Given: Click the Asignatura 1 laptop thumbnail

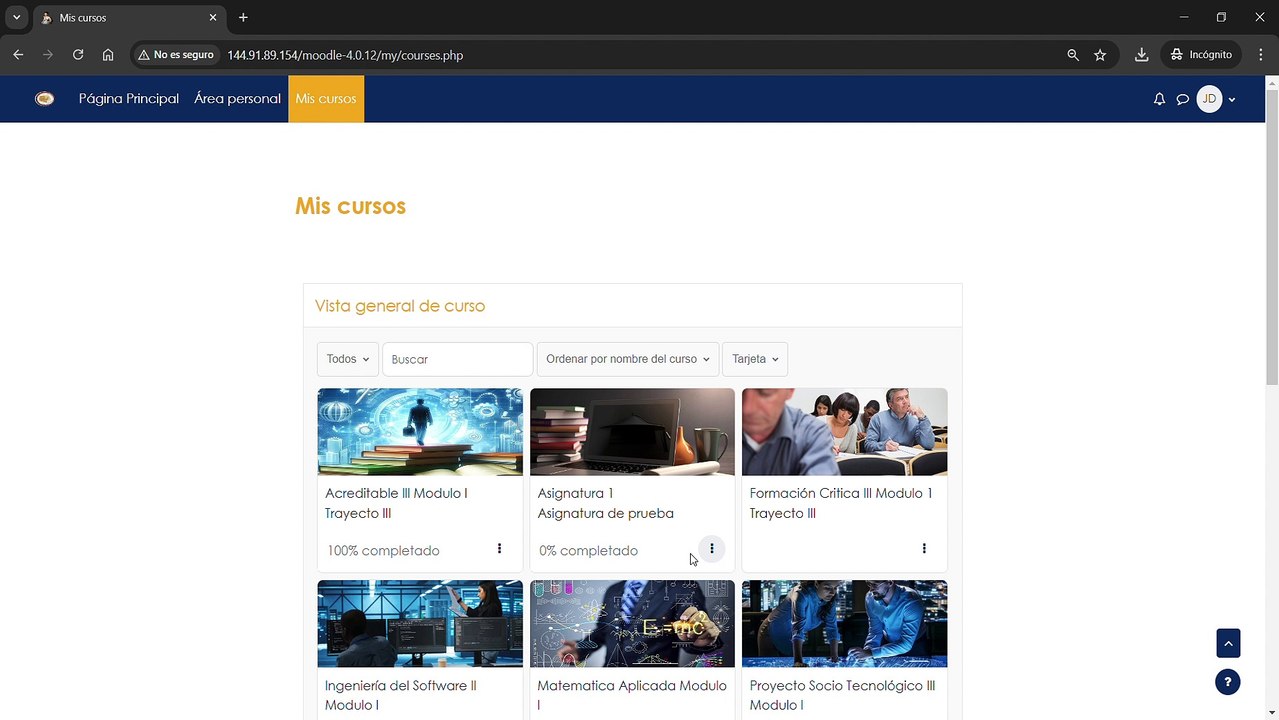Looking at the screenshot, I should coord(632,432).
